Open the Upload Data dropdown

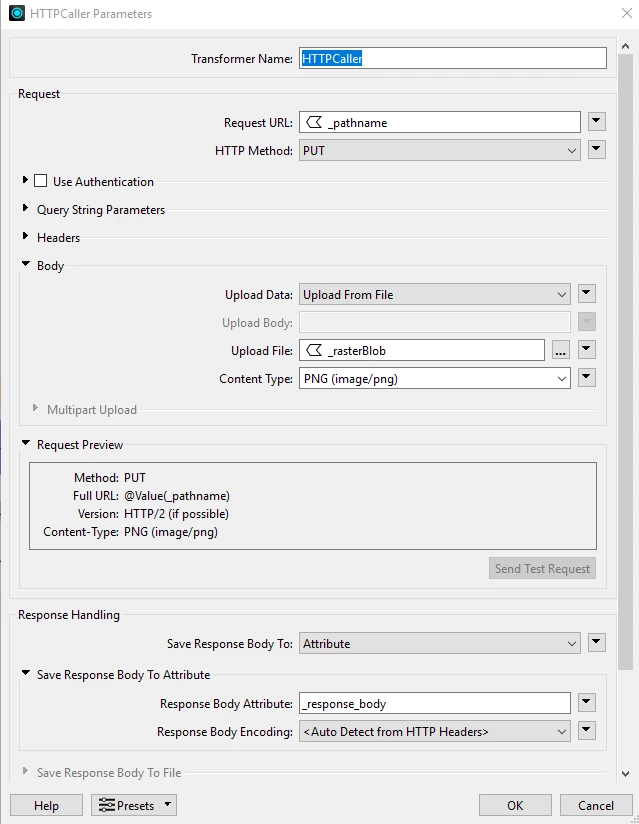435,294
